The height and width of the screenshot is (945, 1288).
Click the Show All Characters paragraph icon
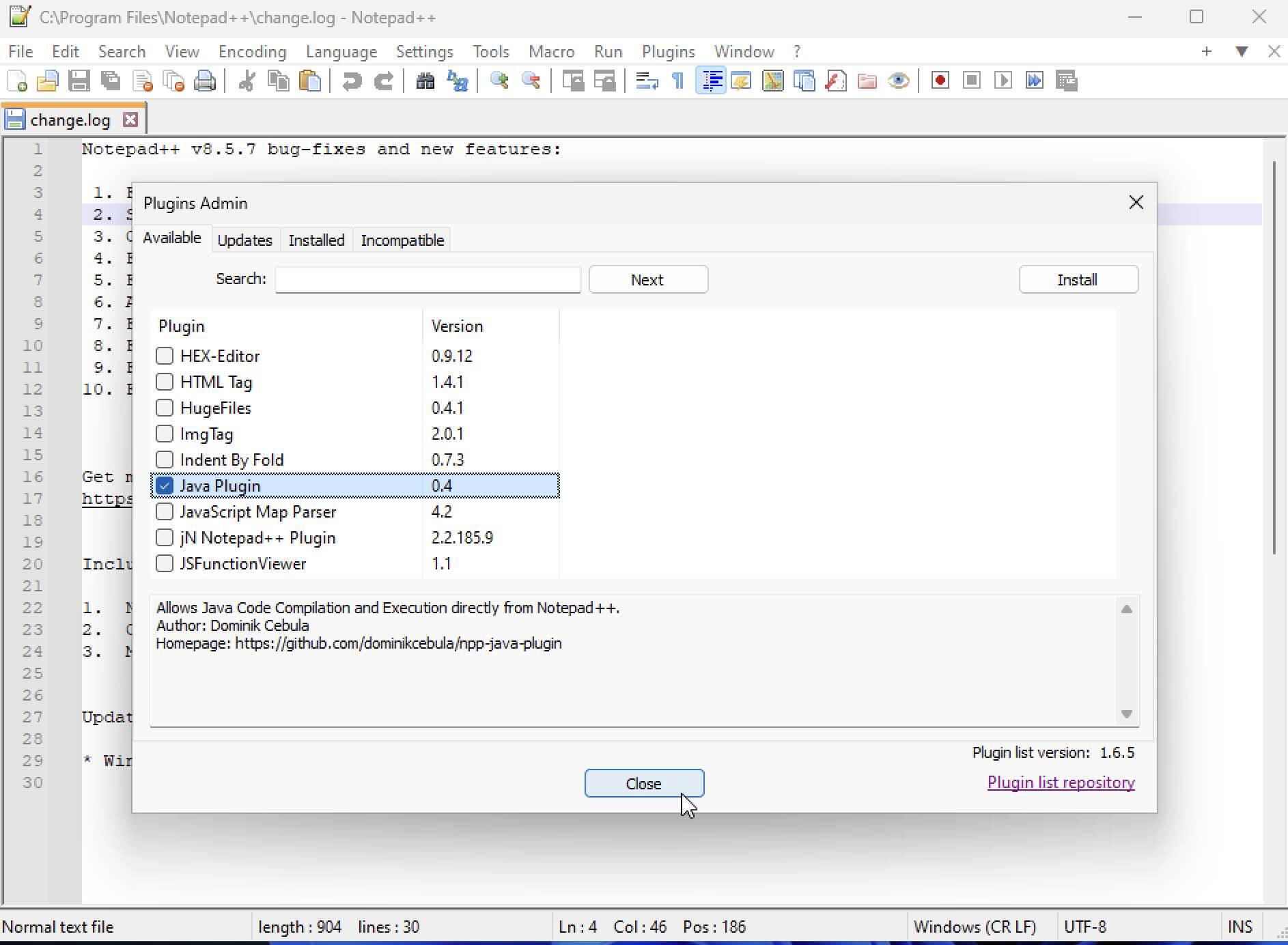678,81
